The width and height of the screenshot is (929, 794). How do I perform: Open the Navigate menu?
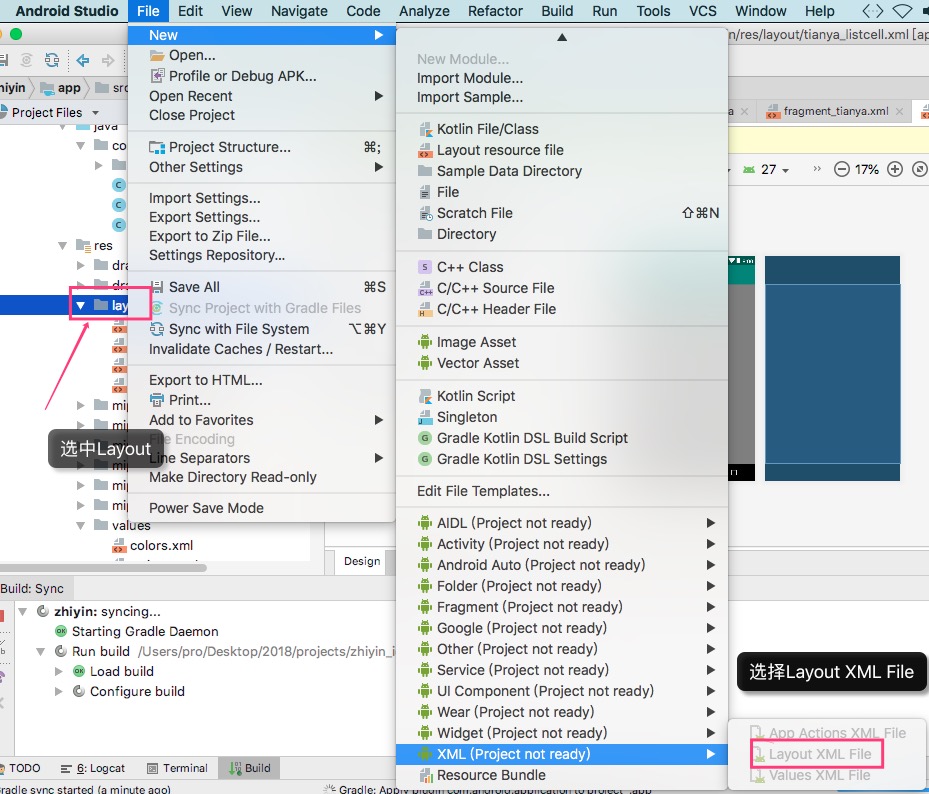pos(299,11)
